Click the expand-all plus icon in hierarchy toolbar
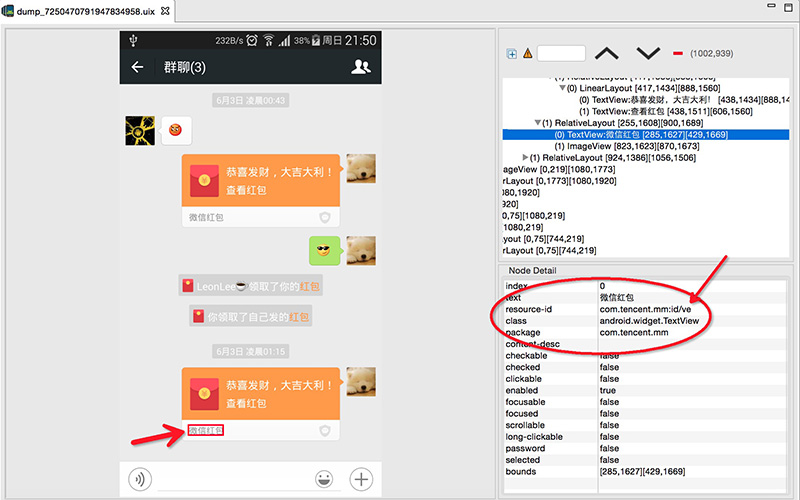This screenshot has width=800, height=500. 512,54
